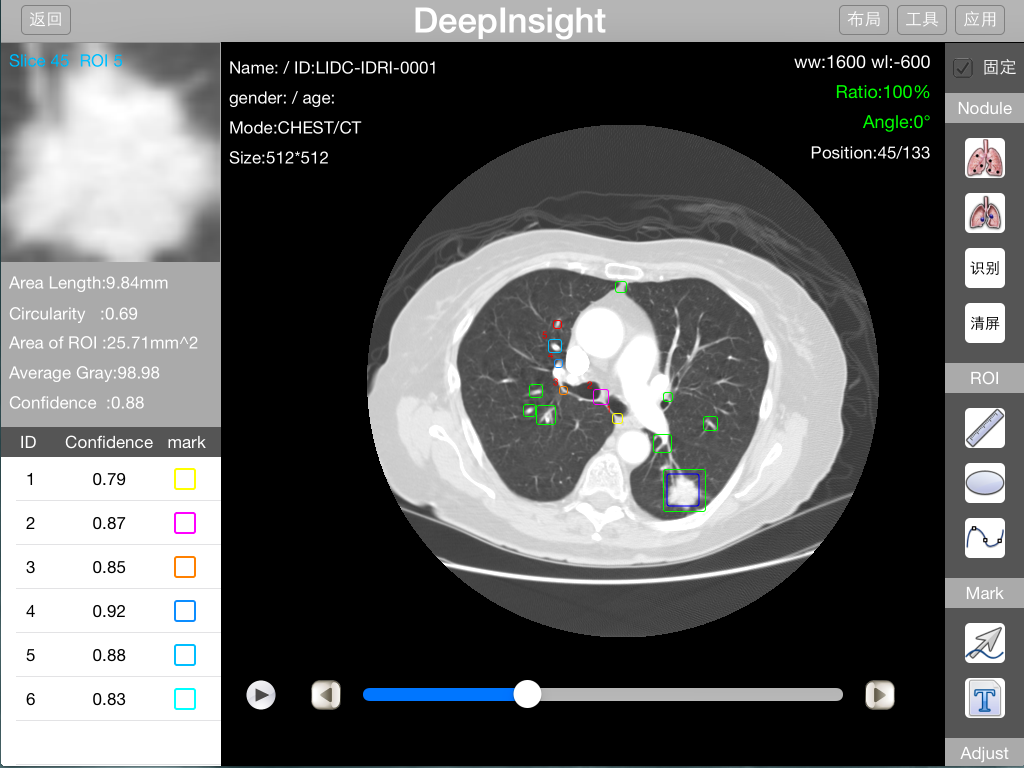Viewport: 1024px width, 768px height.
Task: Click the 识别 recognize button
Action: 984,268
